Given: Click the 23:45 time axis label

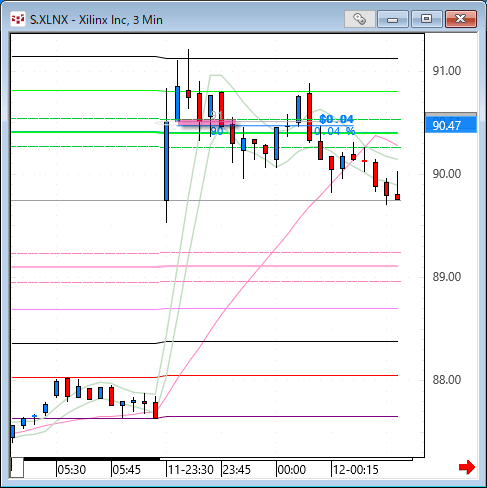Looking at the screenshot, I should pos(237,470).
